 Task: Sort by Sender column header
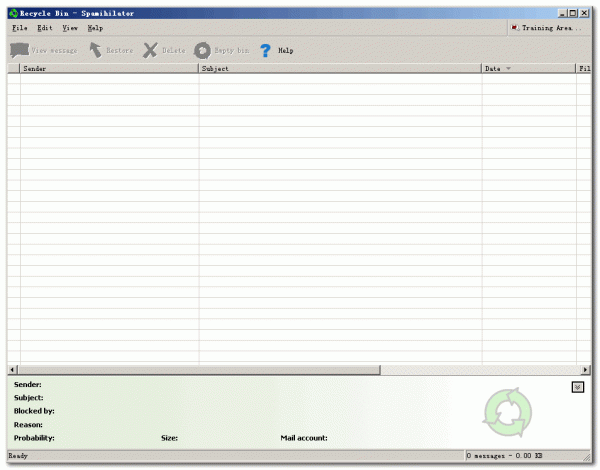click(109, 69)
